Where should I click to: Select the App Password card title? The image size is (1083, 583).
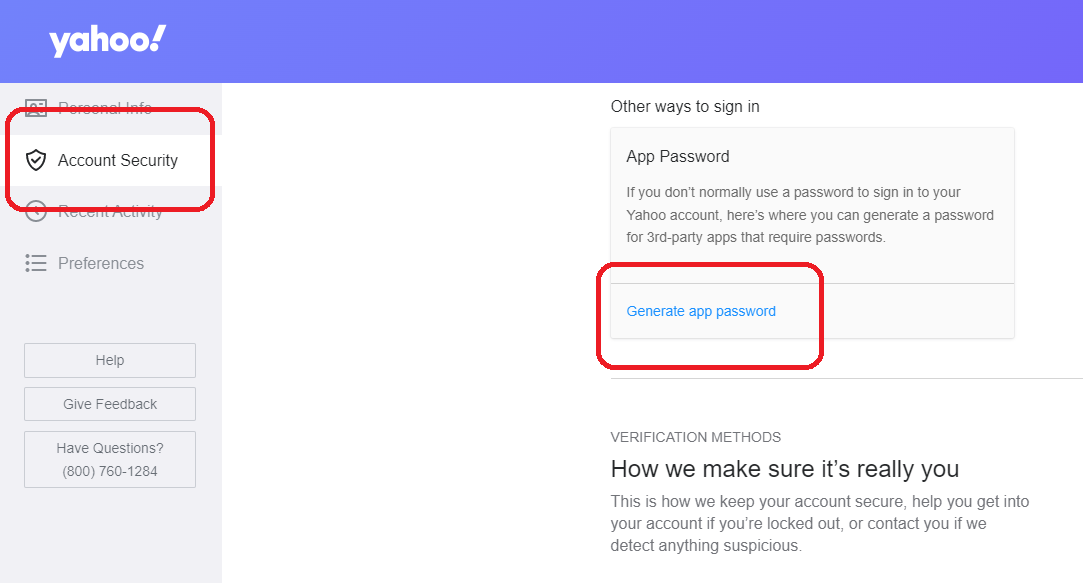coord(678,157)
